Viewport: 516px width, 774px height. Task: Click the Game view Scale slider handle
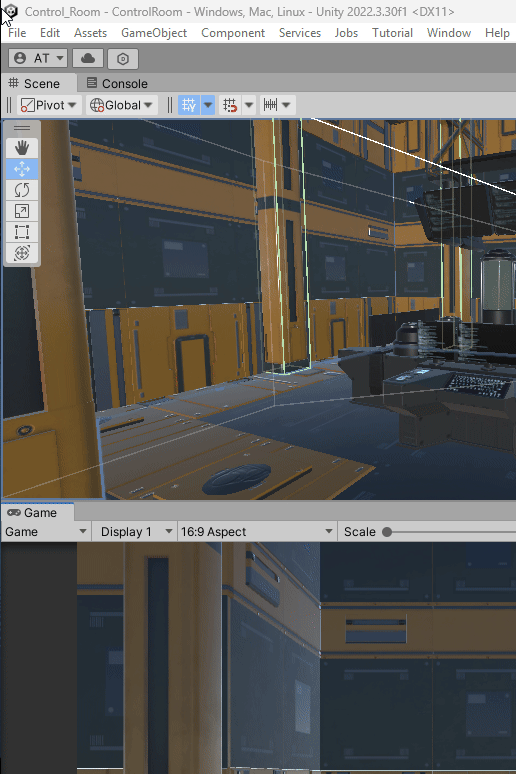tap(387, 532)
